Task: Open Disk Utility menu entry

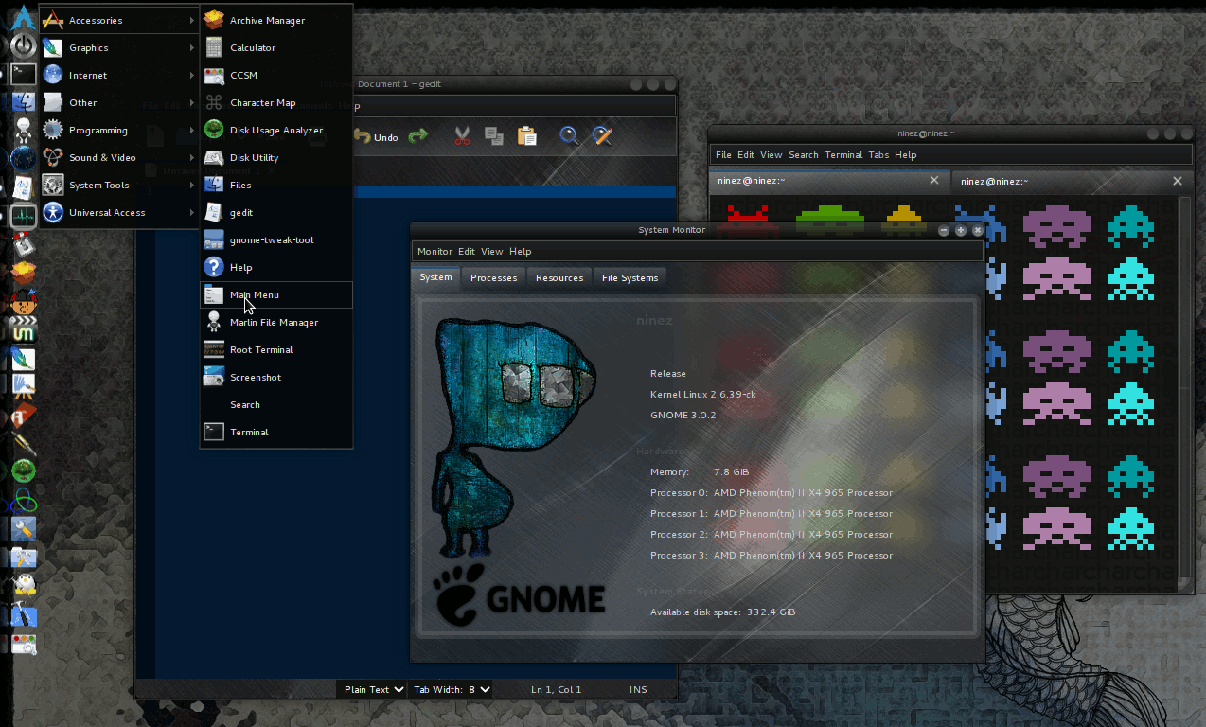Action: coord(276,157)
